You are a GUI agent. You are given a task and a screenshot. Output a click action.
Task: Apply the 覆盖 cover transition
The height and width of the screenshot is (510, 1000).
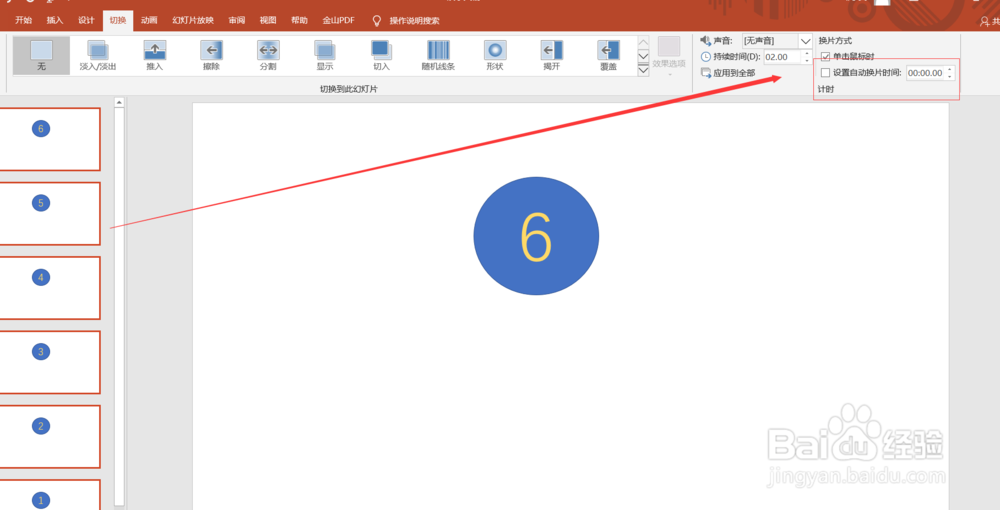608,55
